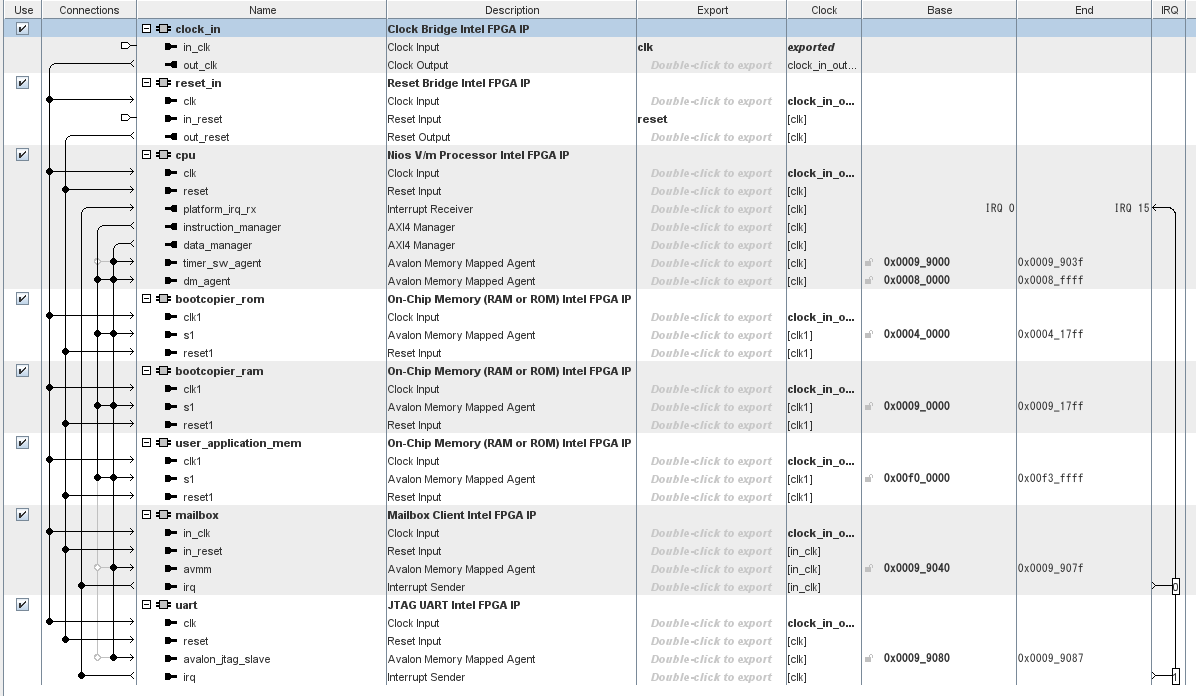
Task: Collapse the cpu component
Action: point(146,155)
